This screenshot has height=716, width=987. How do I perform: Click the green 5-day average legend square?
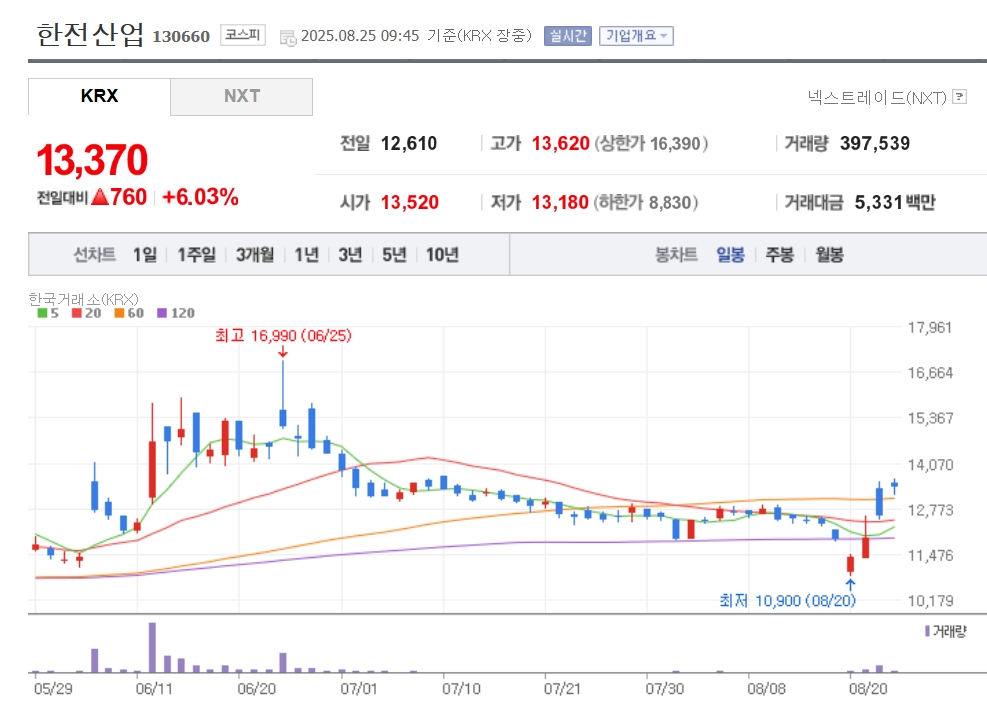coord(42,313)
